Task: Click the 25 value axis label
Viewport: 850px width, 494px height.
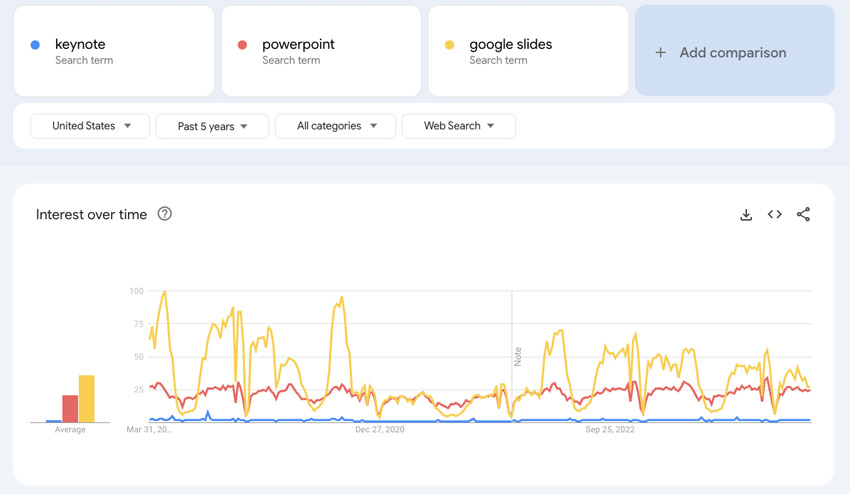Action: point(139,389)
